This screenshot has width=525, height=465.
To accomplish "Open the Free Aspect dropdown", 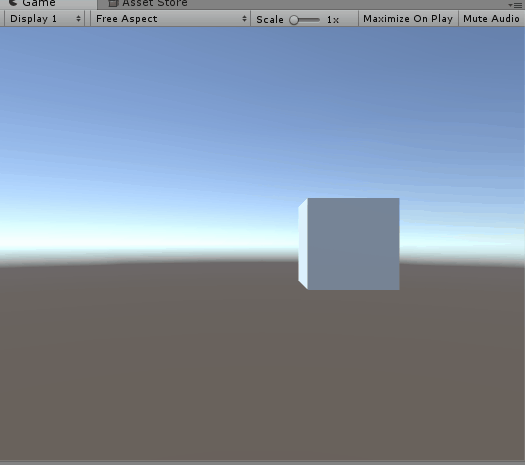I will (170, 18).
